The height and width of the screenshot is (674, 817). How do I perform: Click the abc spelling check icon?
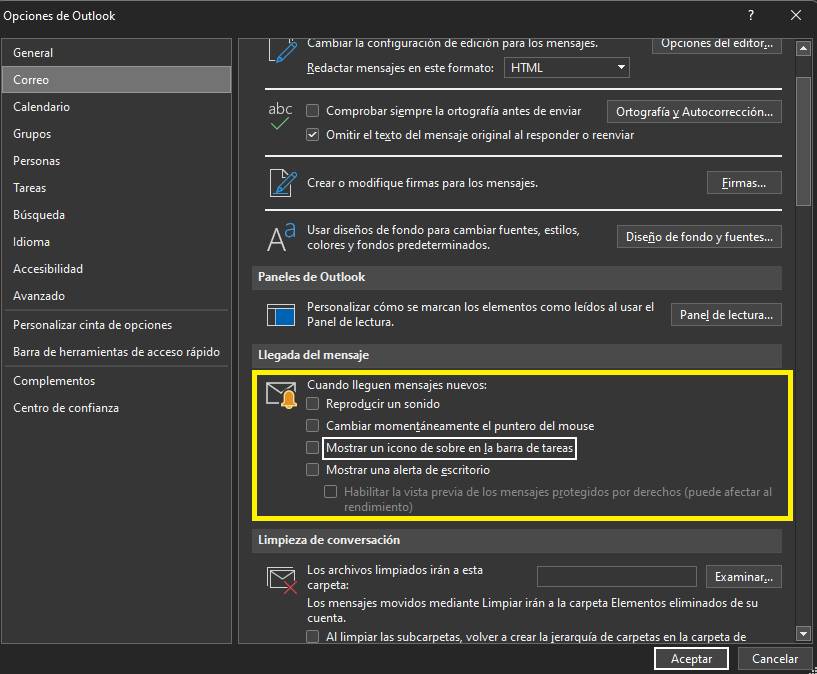point(280,115)
